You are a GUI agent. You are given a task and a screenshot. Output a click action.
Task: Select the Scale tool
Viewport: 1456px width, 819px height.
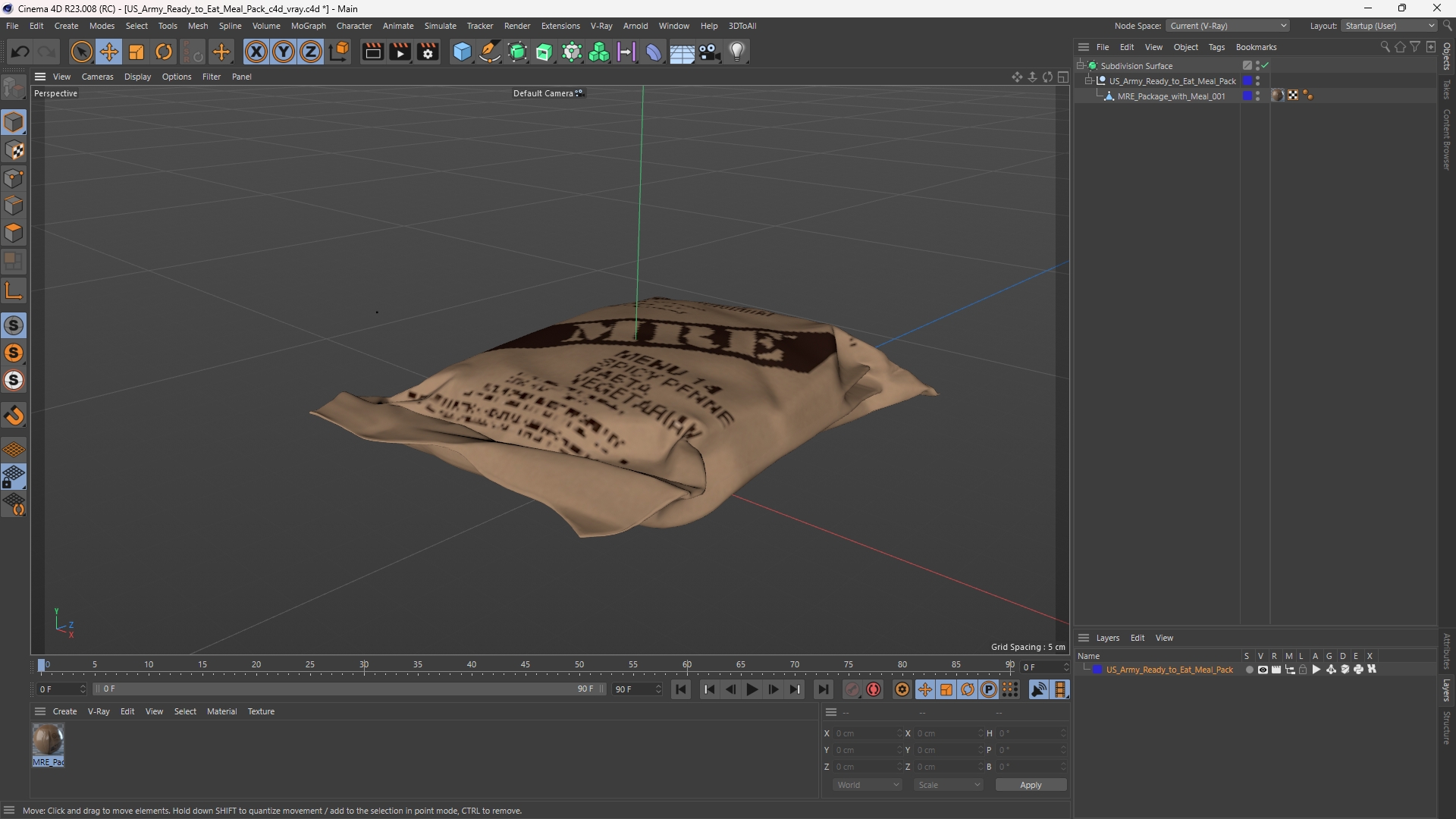[x=136, y=52]
